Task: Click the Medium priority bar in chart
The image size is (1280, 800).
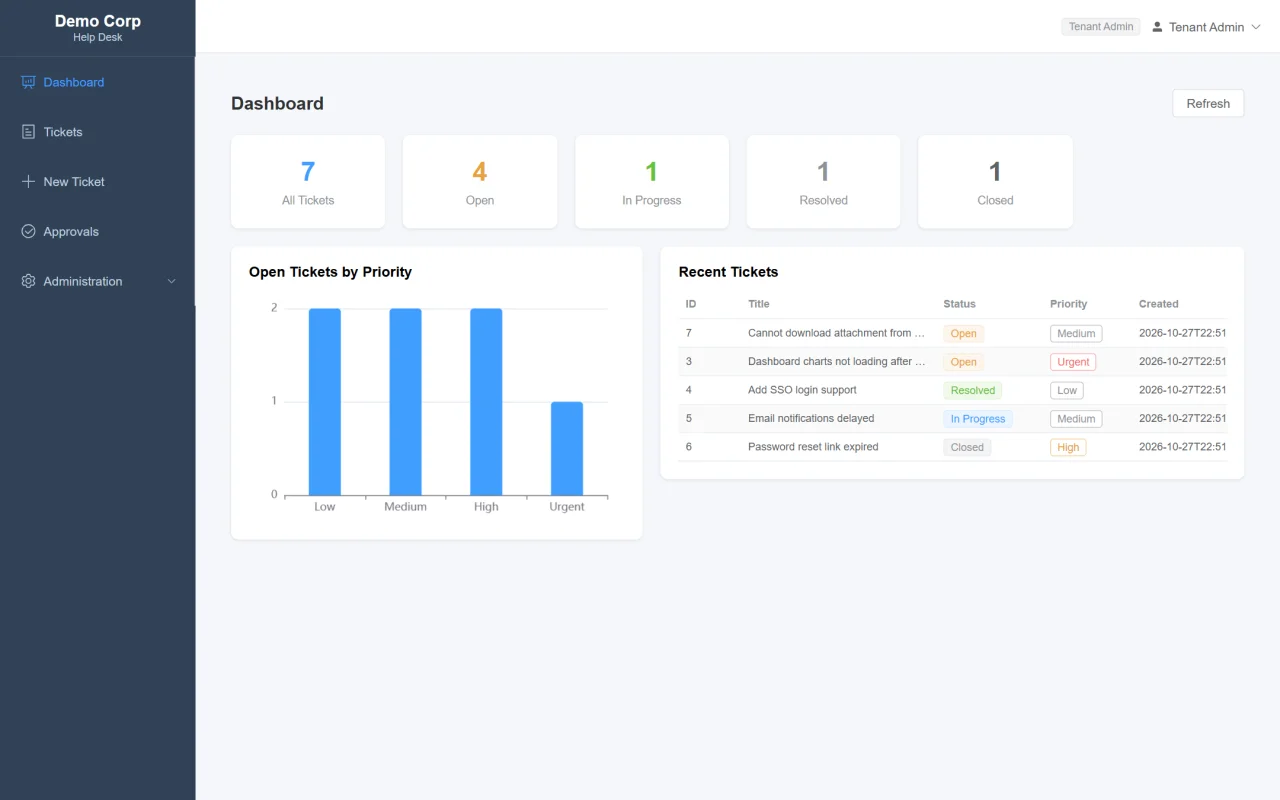Action: tap(405, 402)
